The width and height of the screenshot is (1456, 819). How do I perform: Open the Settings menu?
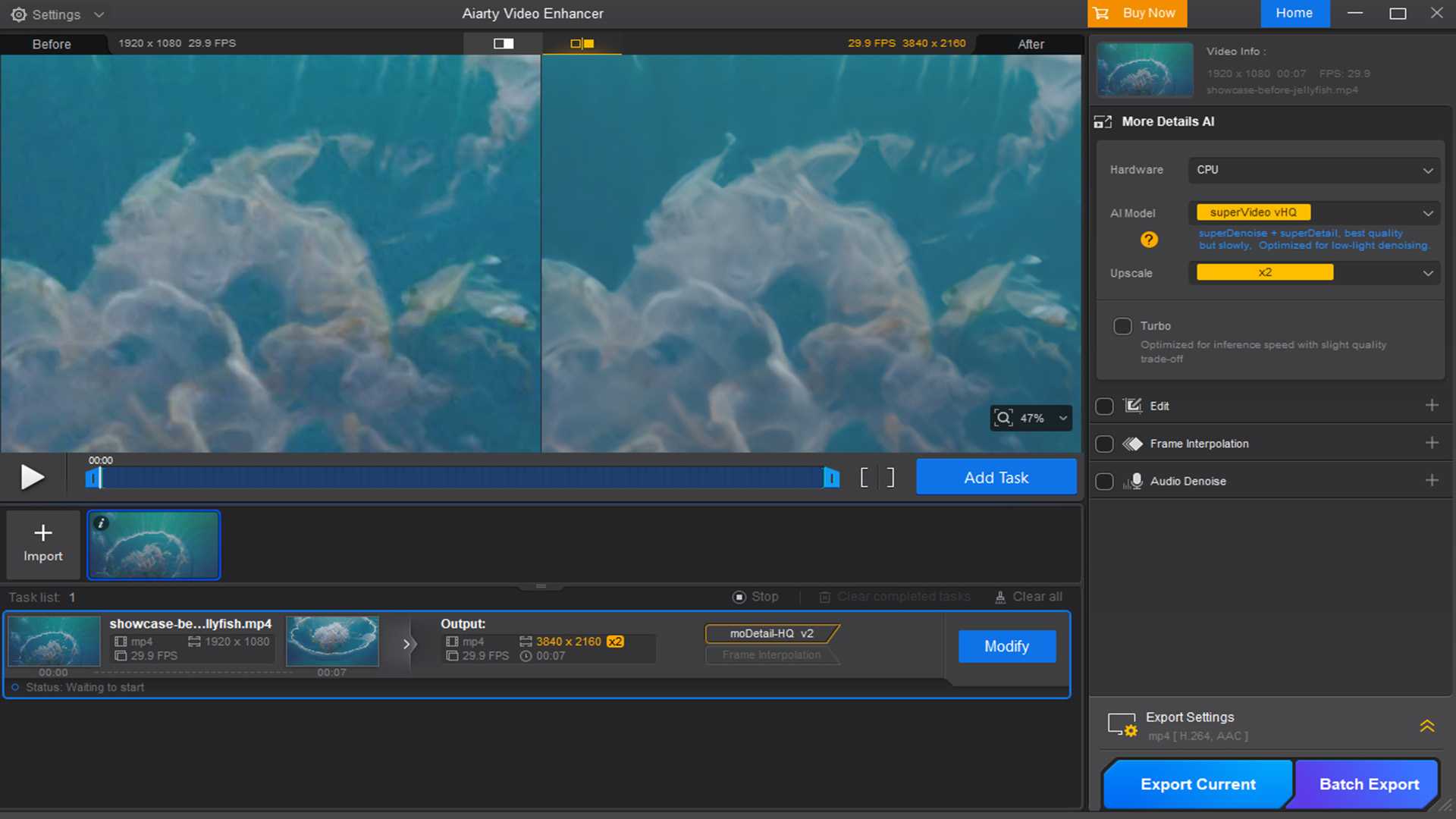pyautogui.click(x=57, y=14)
